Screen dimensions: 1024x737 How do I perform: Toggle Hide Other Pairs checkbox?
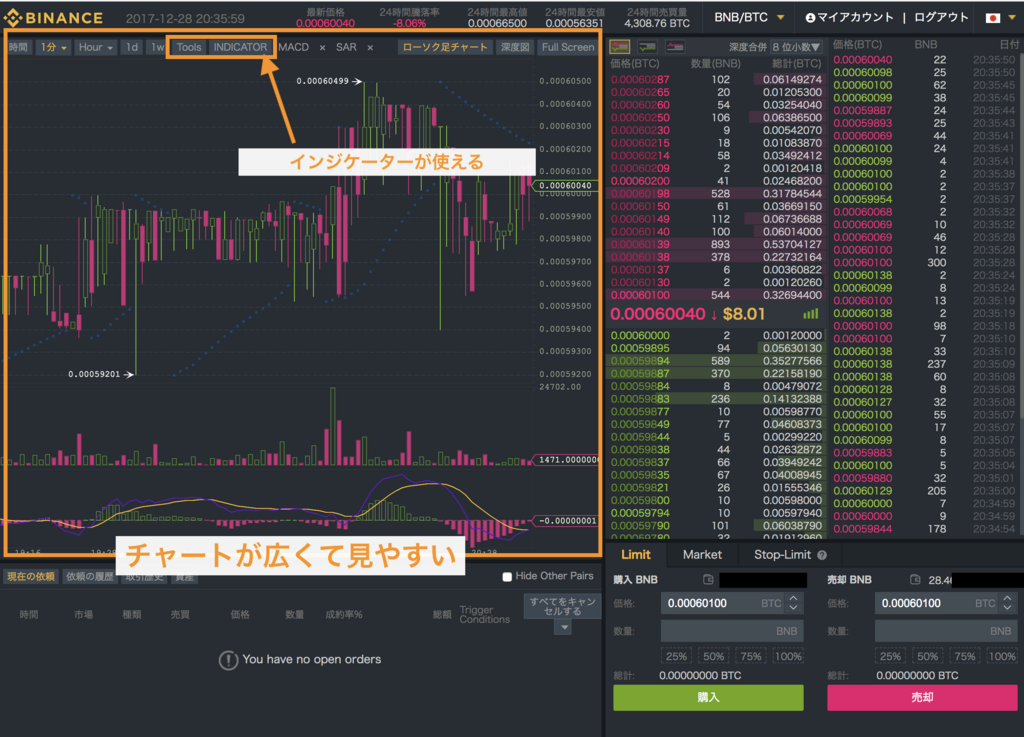pos(507,576)
